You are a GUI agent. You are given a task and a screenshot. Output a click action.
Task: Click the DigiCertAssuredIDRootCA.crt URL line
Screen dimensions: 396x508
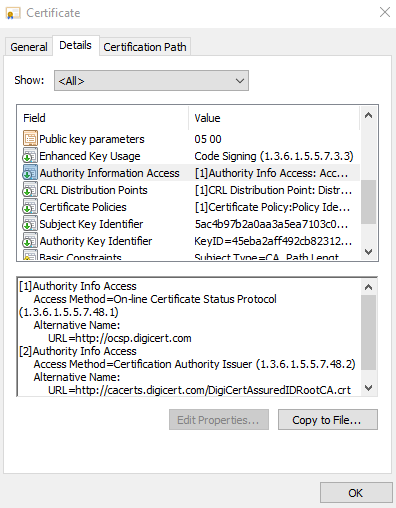[x=199, y=390]
